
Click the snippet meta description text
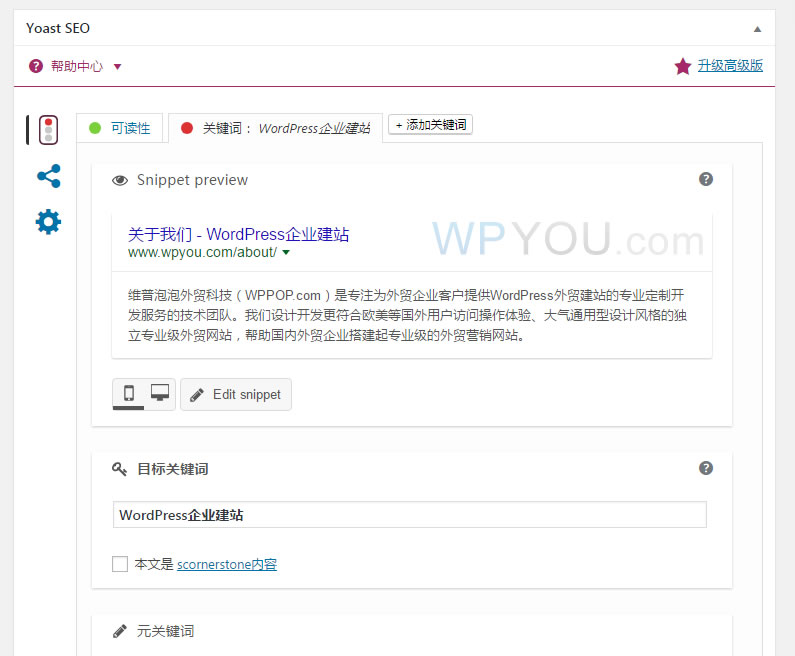tap(407, 315)
